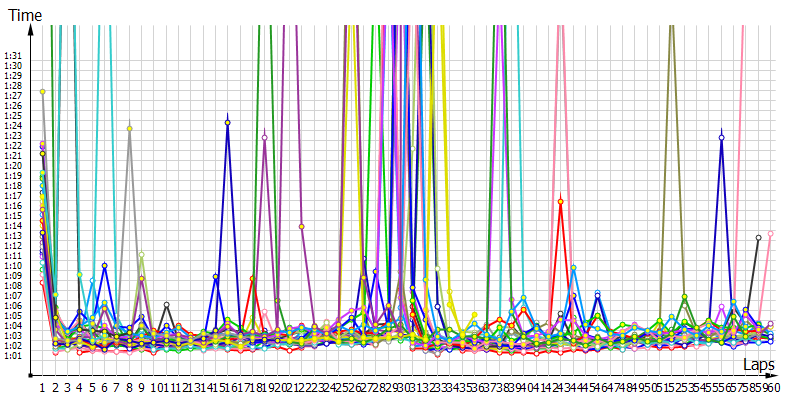Click the blue data point at 1:10 on lap 6

104,266
